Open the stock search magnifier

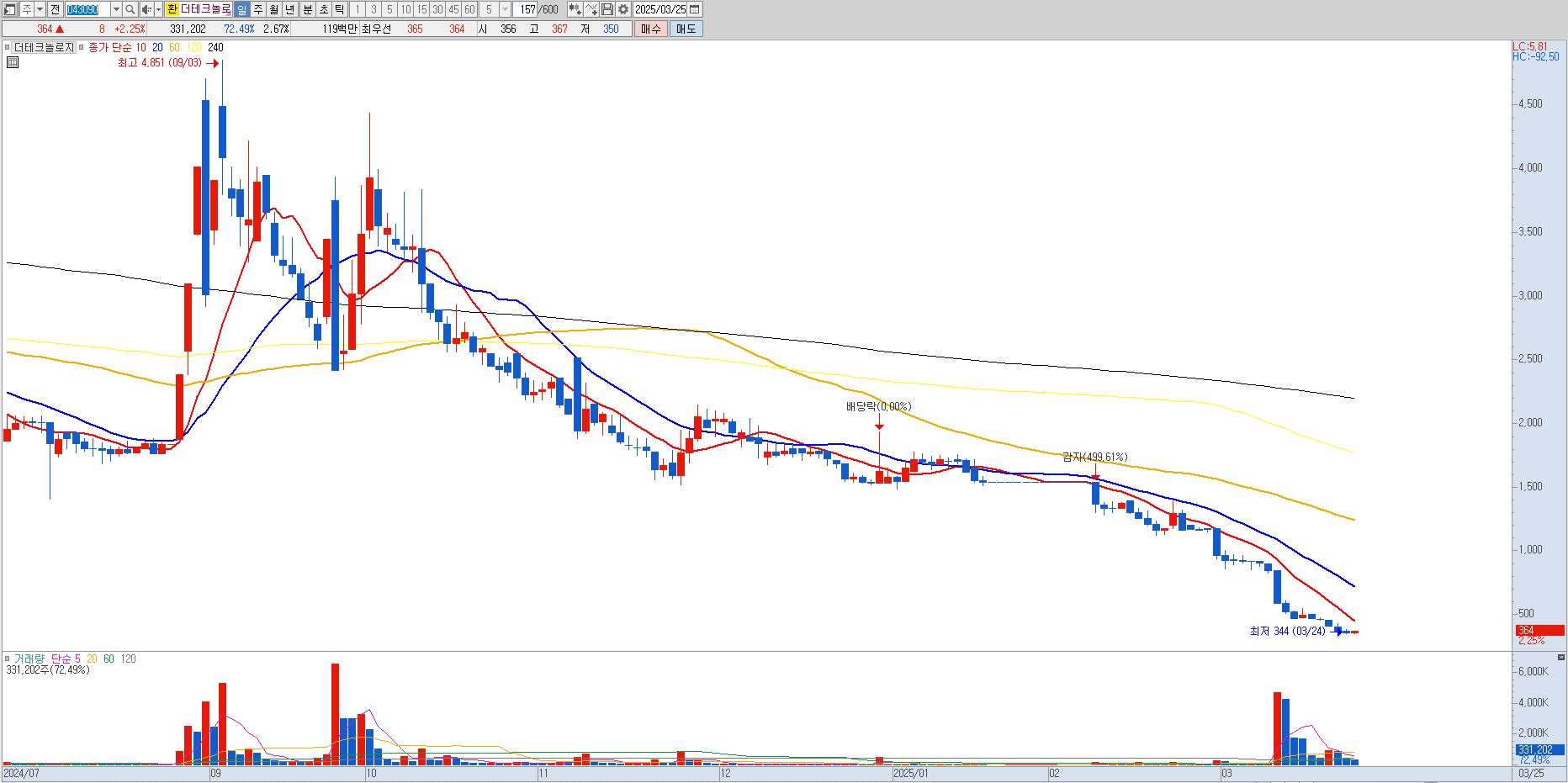pyautogui.click(x=130, y=9)
